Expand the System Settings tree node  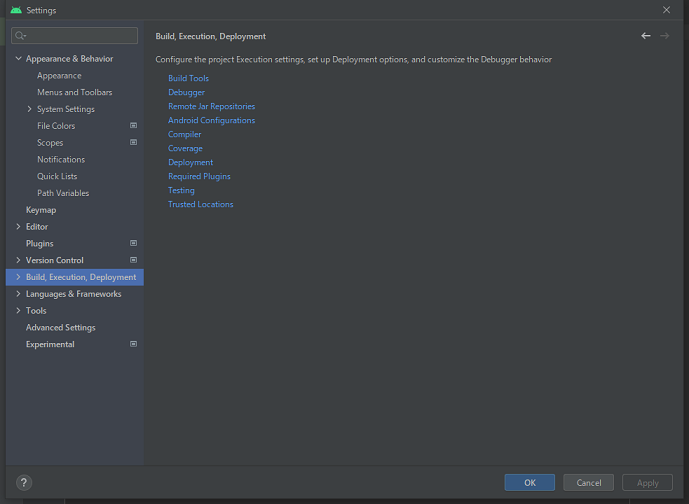(29, 109)
